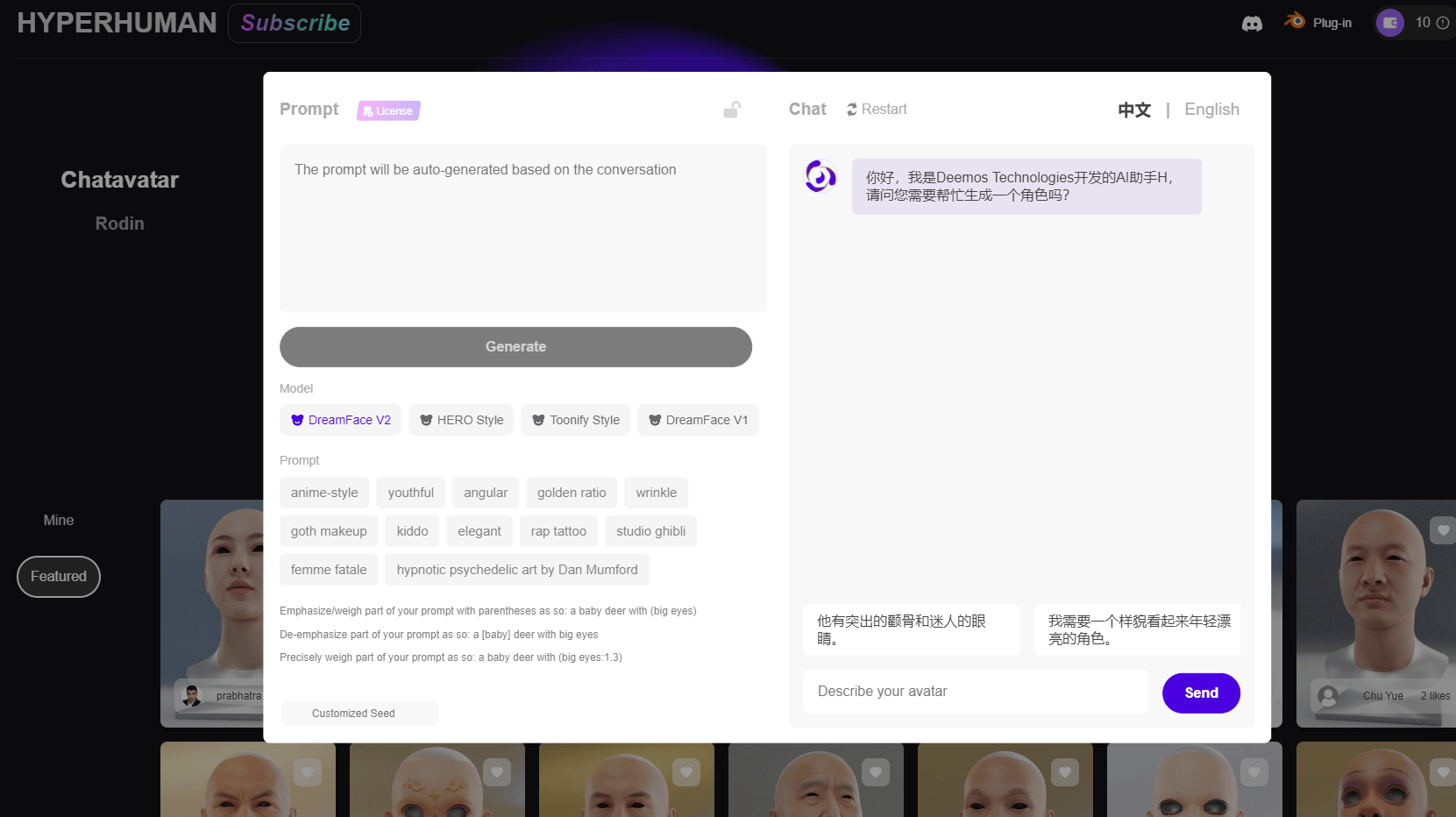Expand the Customized Seed option
Viewport: 1456px width, 817px height.
pos(359,714)
